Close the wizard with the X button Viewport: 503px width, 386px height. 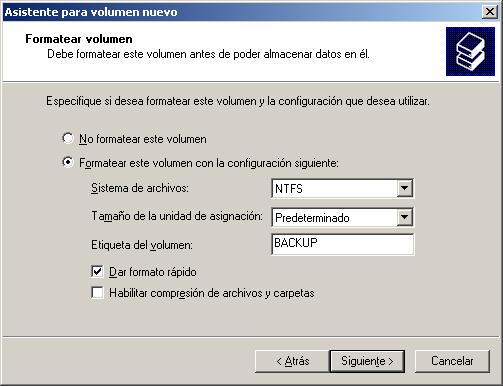point(490,12)
